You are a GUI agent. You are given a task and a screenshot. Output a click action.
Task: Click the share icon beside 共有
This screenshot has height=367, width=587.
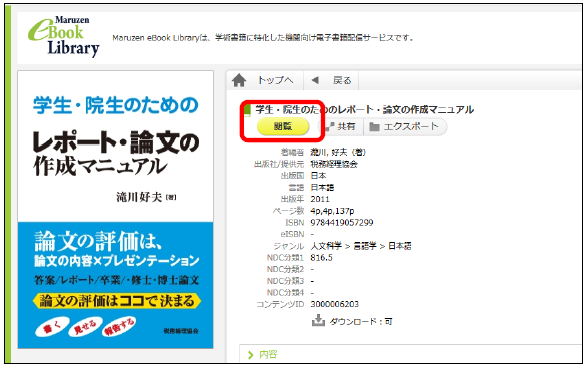point(329,127)
